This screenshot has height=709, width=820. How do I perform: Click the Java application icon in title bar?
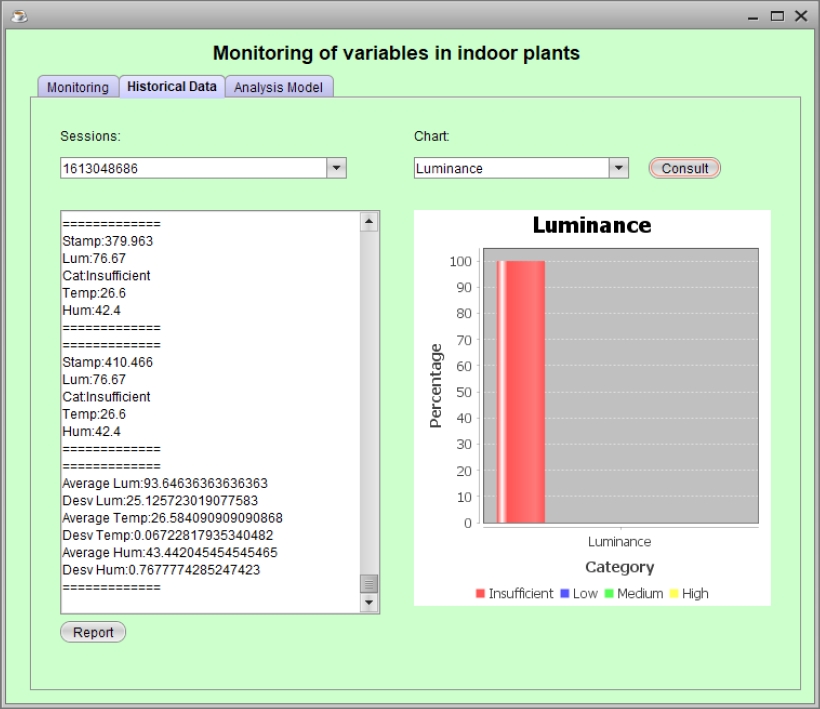pyautogui.click(x=16, y=16)
